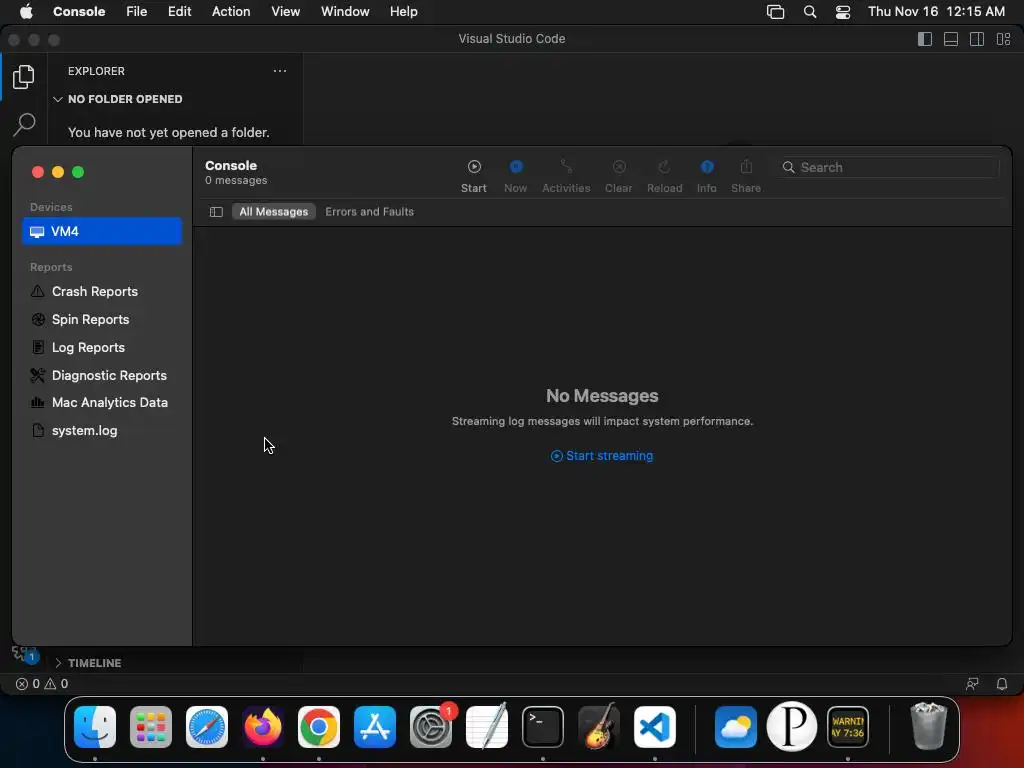
Task: Open App Store from the Dock
Action: point(375,727)
